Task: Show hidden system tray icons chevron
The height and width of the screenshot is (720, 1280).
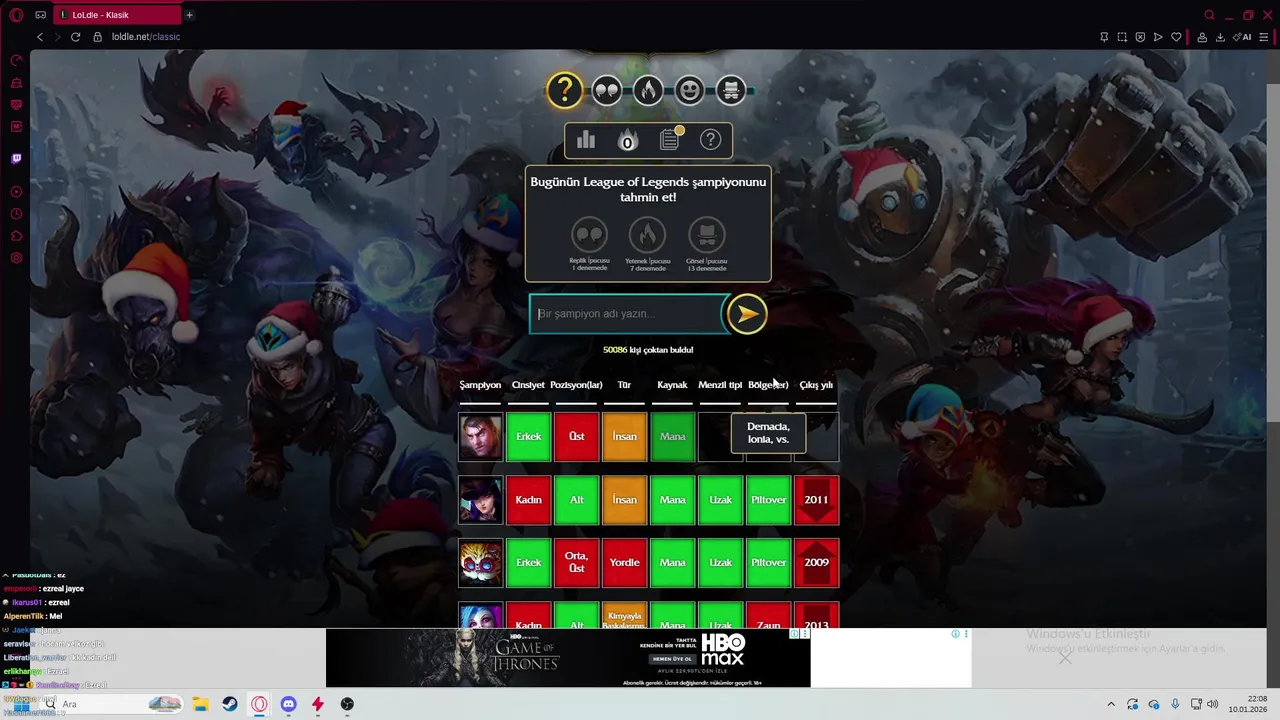Action: pos(1110,704)
